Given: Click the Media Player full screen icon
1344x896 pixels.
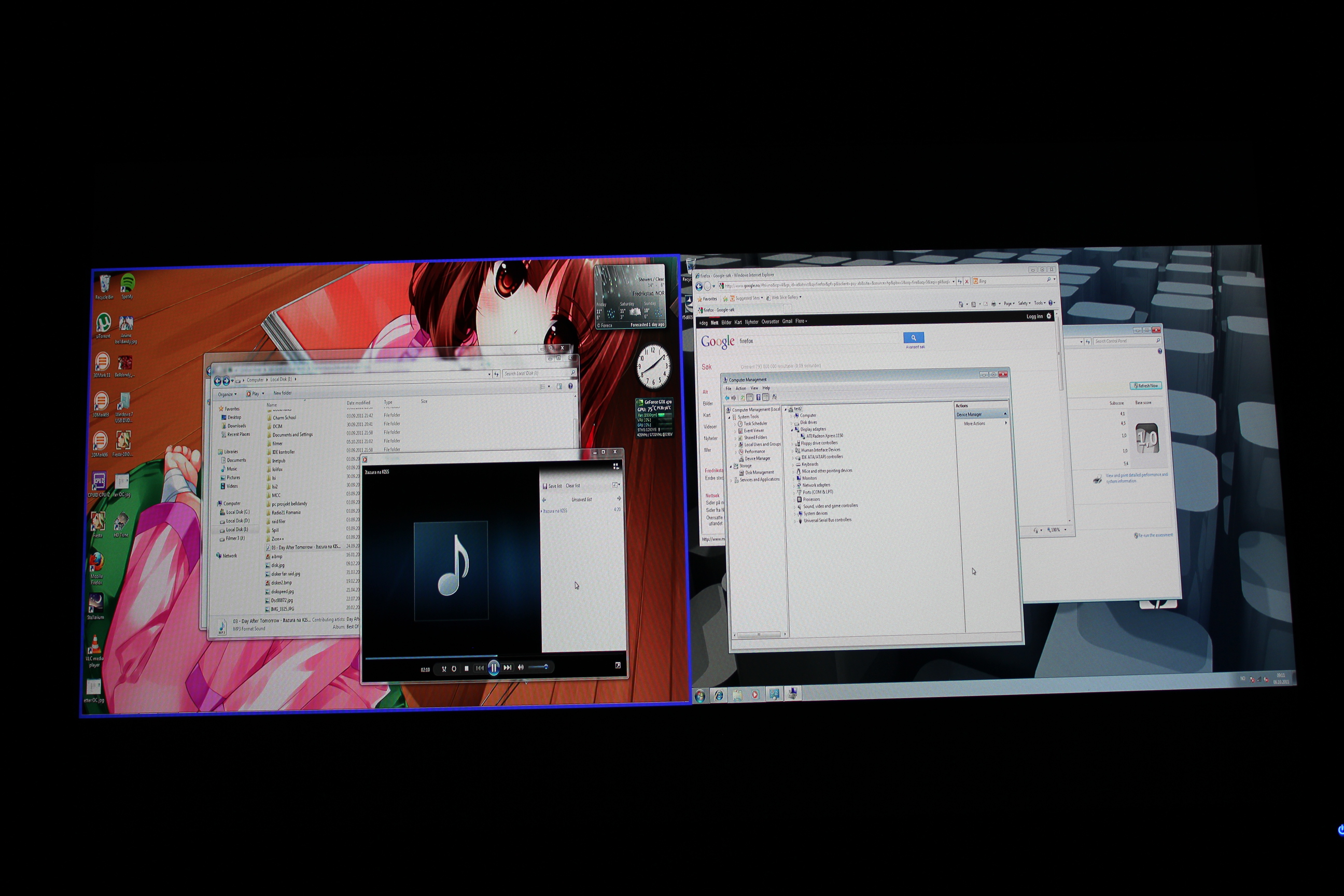Looking at the screenshot, I should pos(618,665).
